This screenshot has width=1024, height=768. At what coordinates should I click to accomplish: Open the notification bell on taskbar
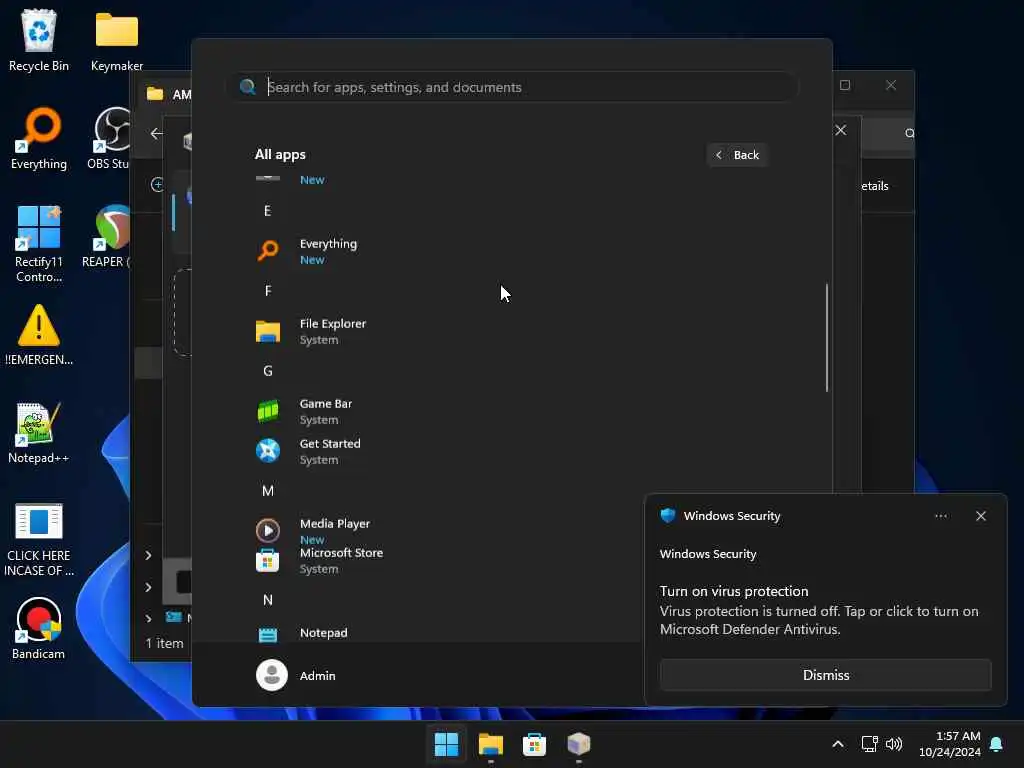point(997,744)
